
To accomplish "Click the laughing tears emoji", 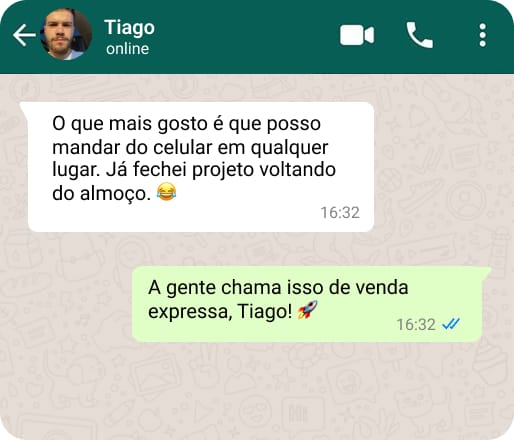I will [x=167, y=191].
